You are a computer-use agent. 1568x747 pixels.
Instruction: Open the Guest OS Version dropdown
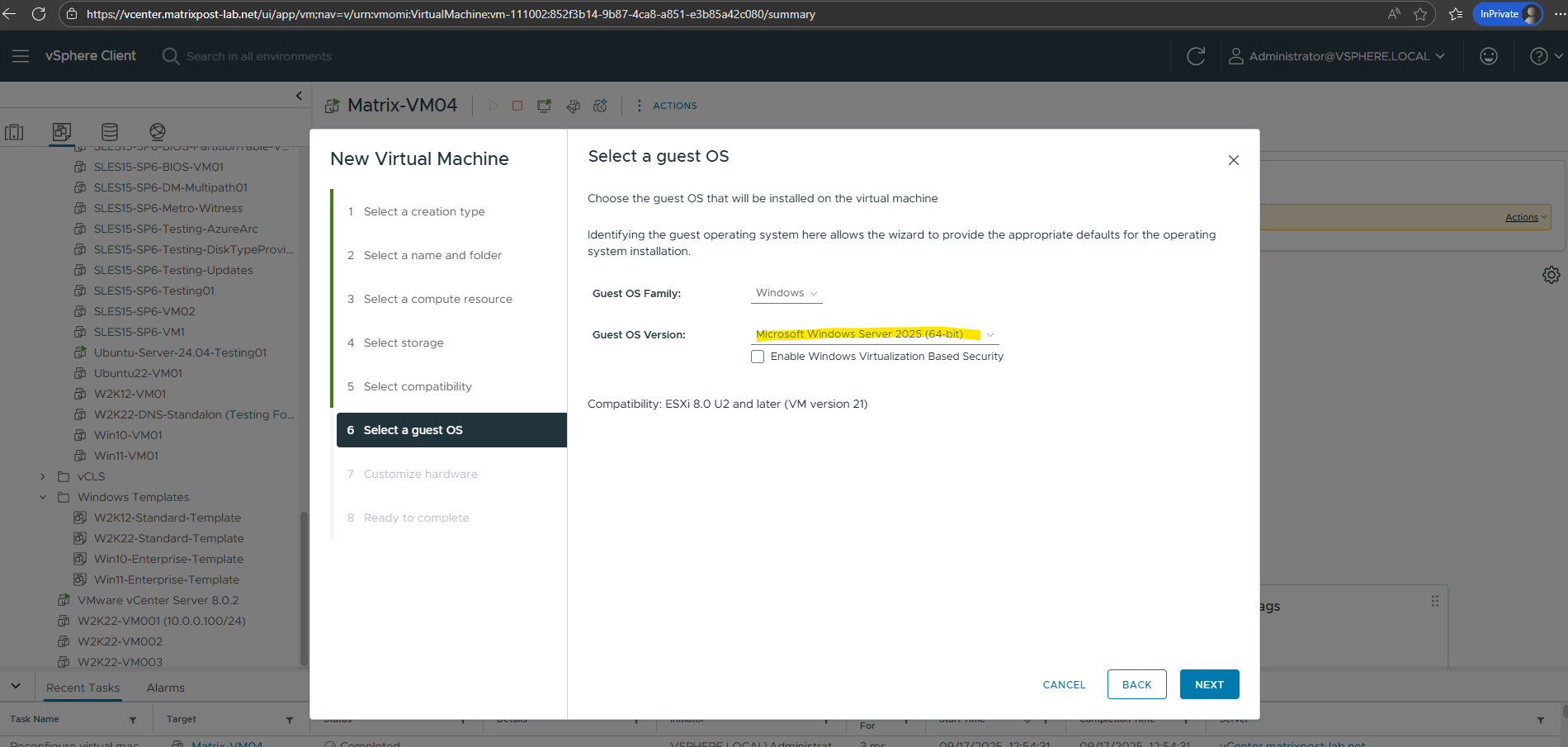click(x=875, y=334)
